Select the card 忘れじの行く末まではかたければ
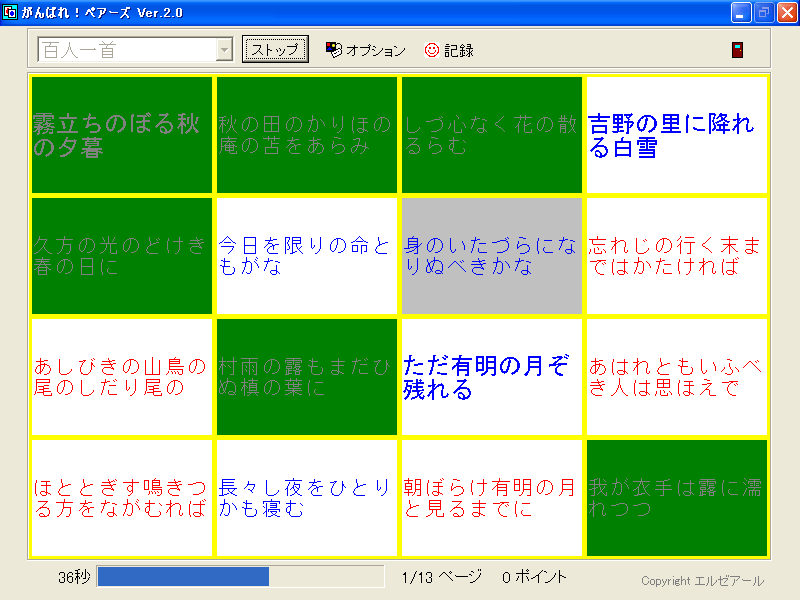The width and height of the screenshot is (800, 600). coord(676,256)
